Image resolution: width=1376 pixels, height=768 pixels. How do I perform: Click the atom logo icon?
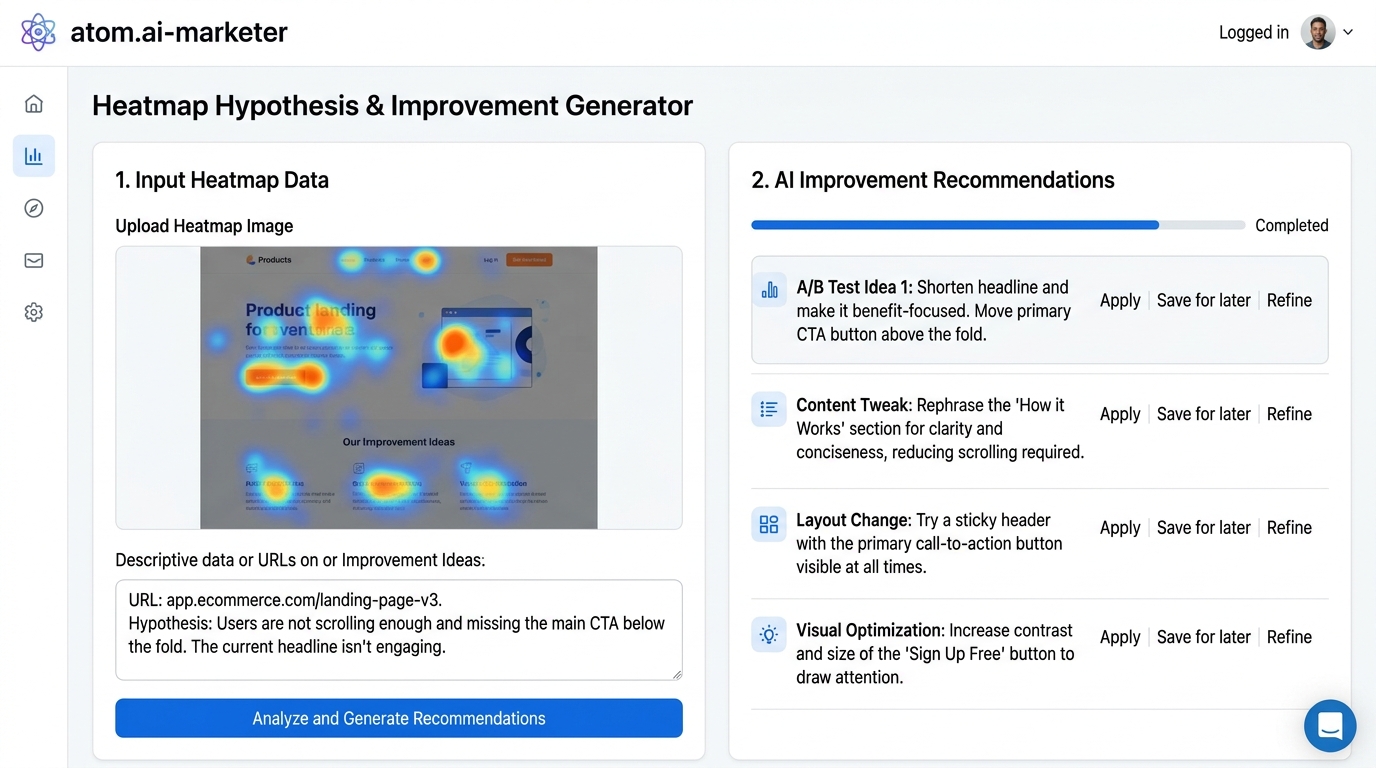click(x=39, y=32)
